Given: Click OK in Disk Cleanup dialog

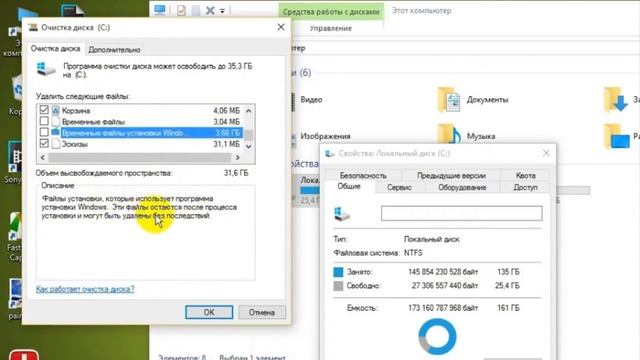Looking at the screenshot, I should [209, 312].
